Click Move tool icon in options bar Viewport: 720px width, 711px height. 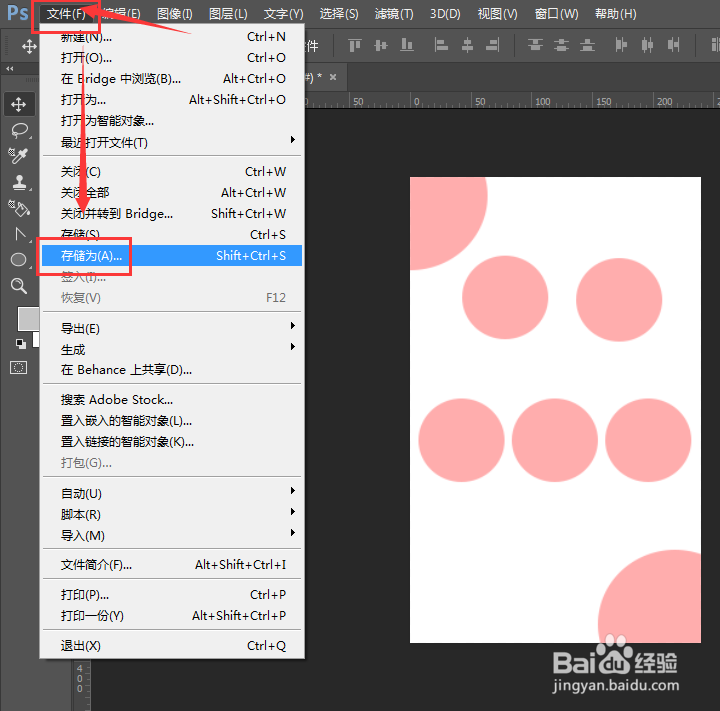(29, 46)
